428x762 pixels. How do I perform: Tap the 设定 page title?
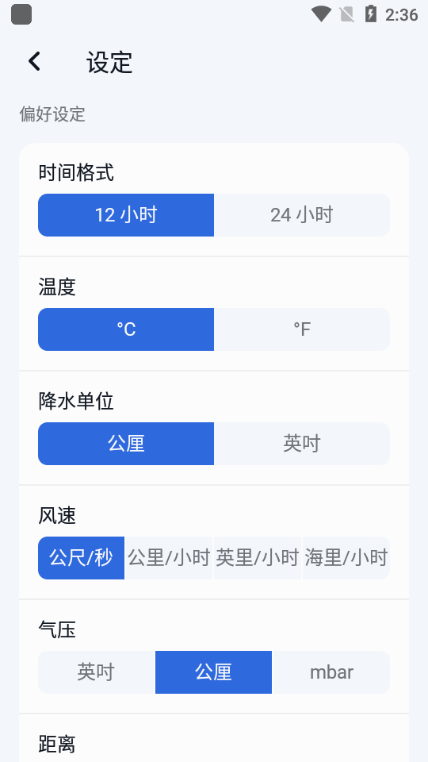point(110,62)
